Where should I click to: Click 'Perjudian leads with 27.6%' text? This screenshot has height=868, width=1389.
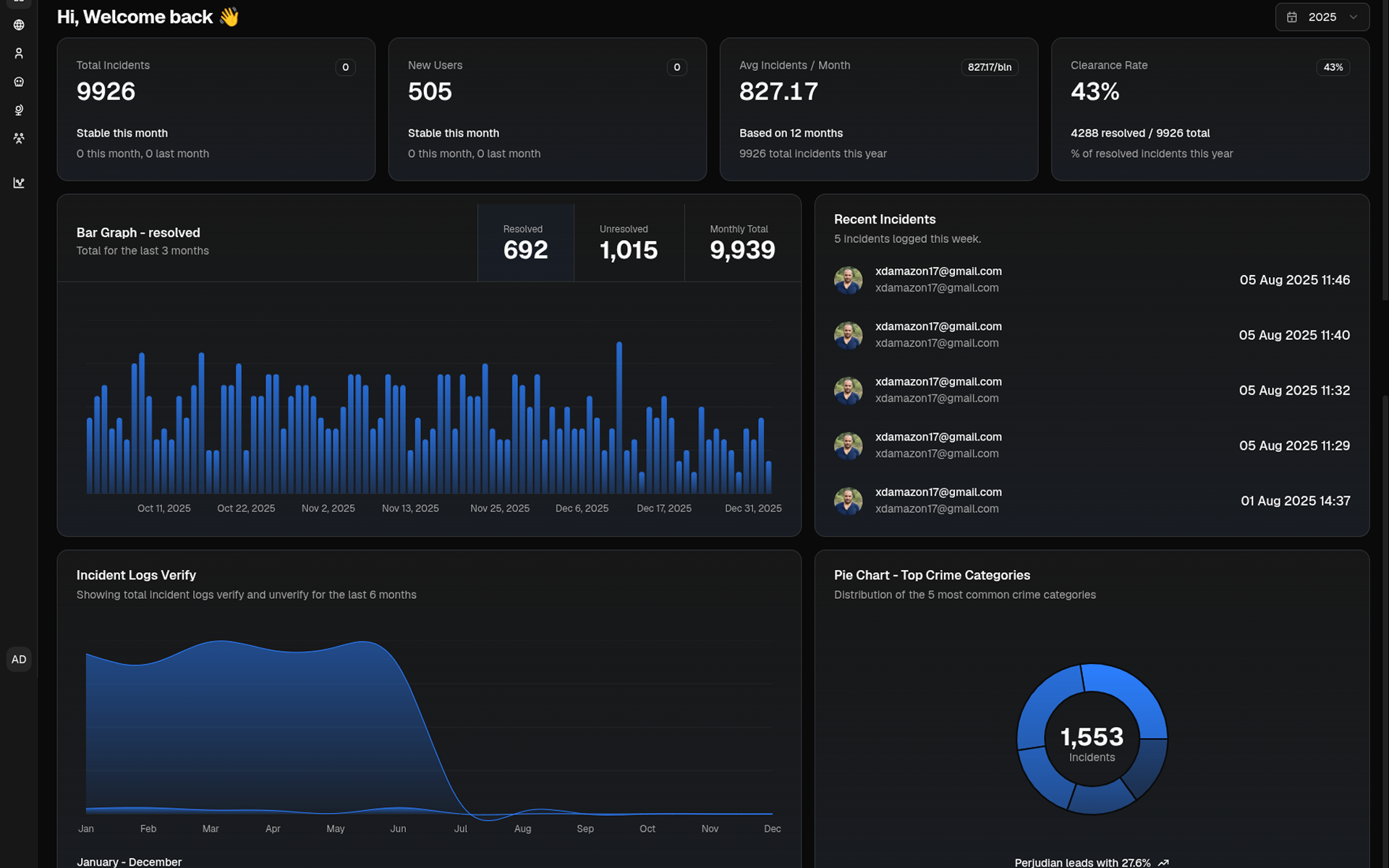[x=1082, y=862]
